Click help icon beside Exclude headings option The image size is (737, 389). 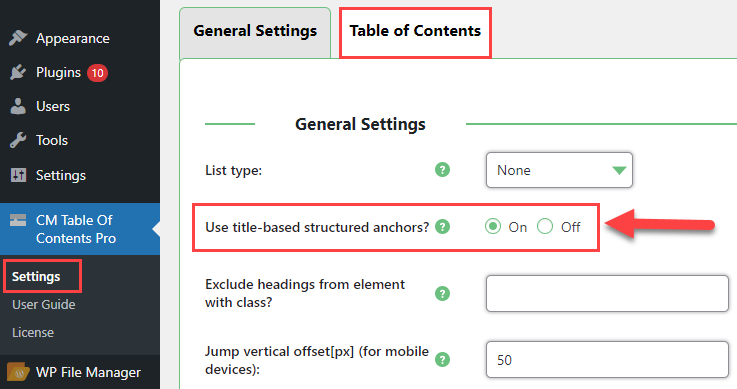click(442, 294)
